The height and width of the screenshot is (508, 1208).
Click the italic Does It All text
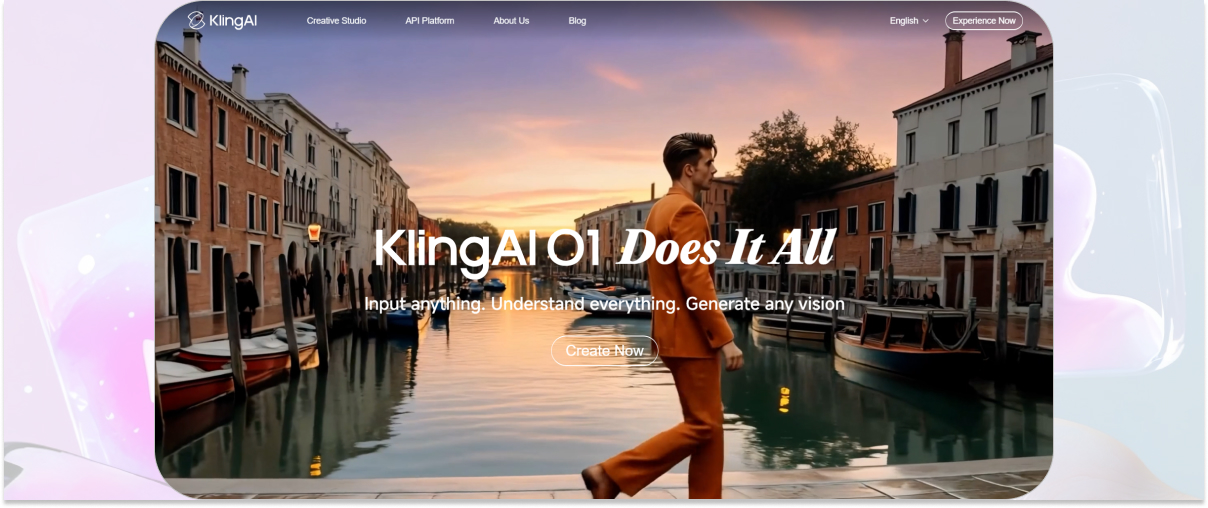pyautogui.click(x=726, y=249)
